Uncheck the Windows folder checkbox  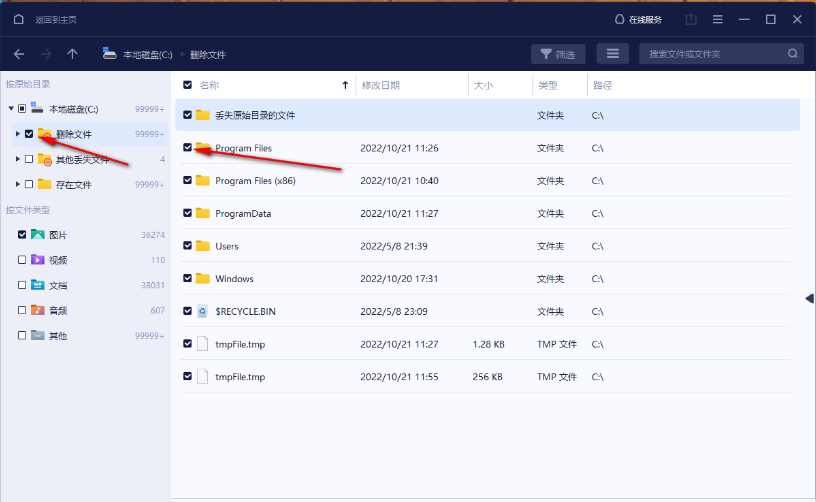[187, 278]
